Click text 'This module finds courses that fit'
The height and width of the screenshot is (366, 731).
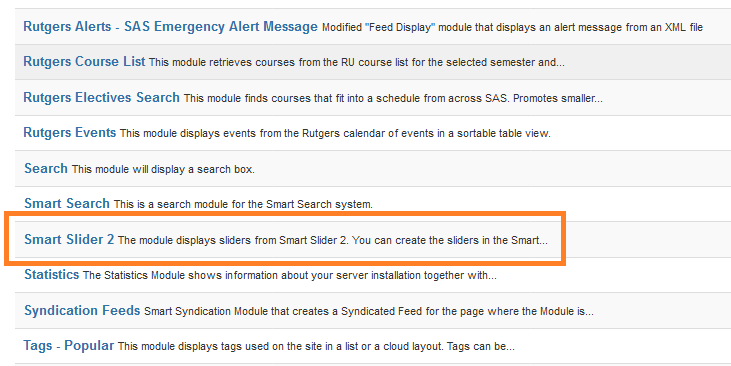coord(266,98)
